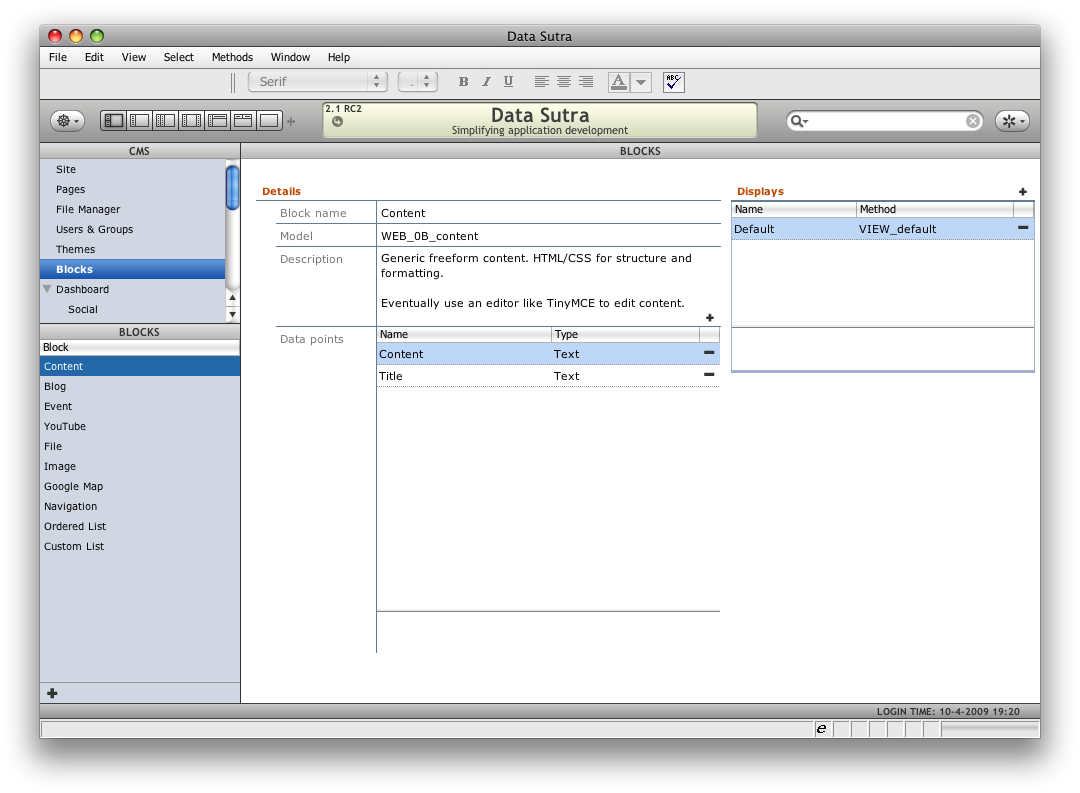Remove the Default display row

(x=1023, y=227)
